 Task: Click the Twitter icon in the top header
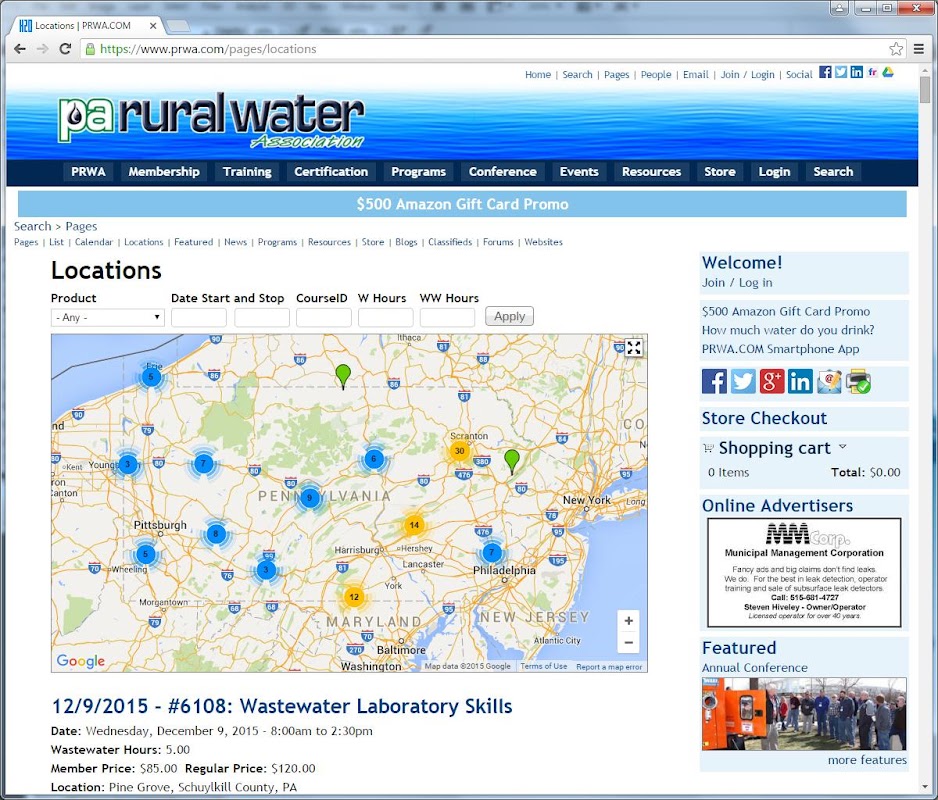tap(840, 72)
